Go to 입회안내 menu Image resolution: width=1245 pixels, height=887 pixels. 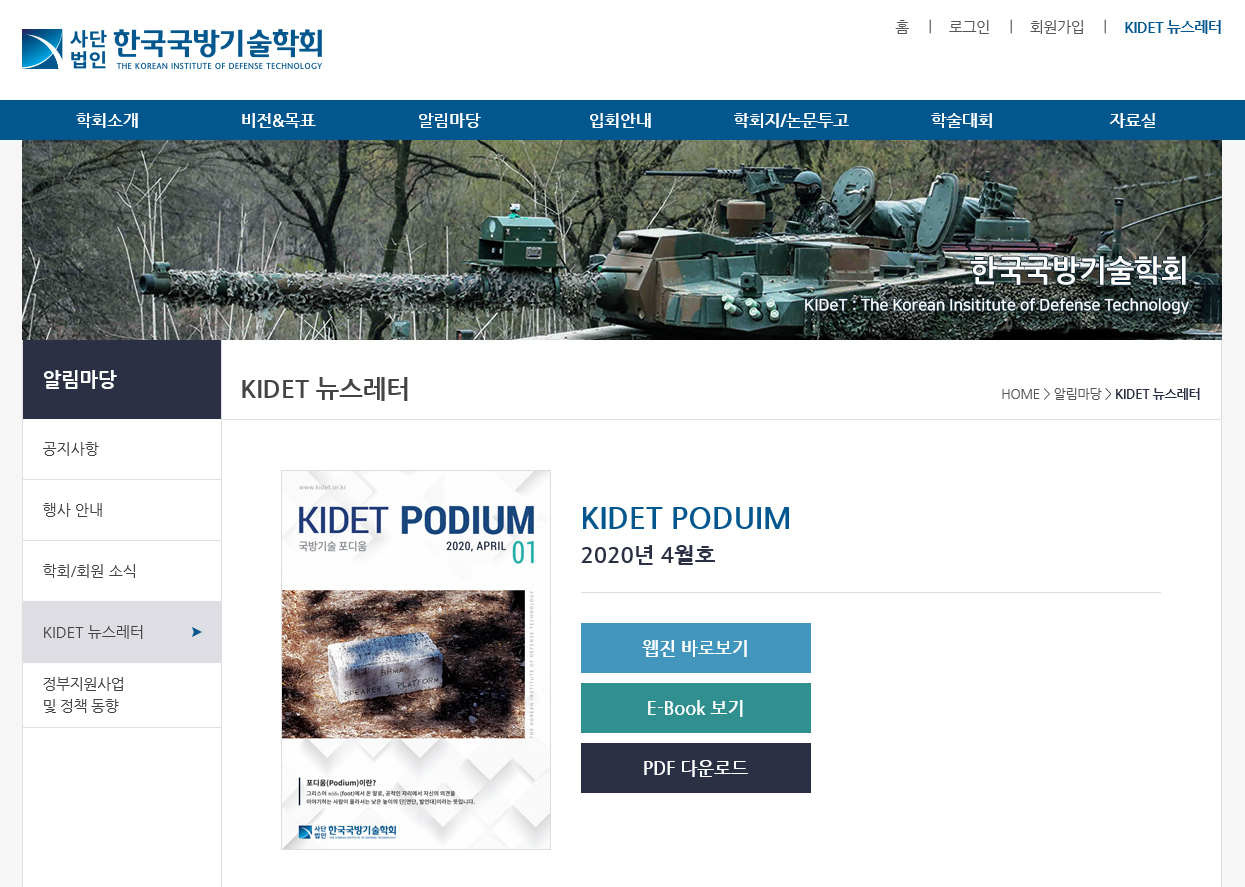pyautogui.click(x=620, y=120)
